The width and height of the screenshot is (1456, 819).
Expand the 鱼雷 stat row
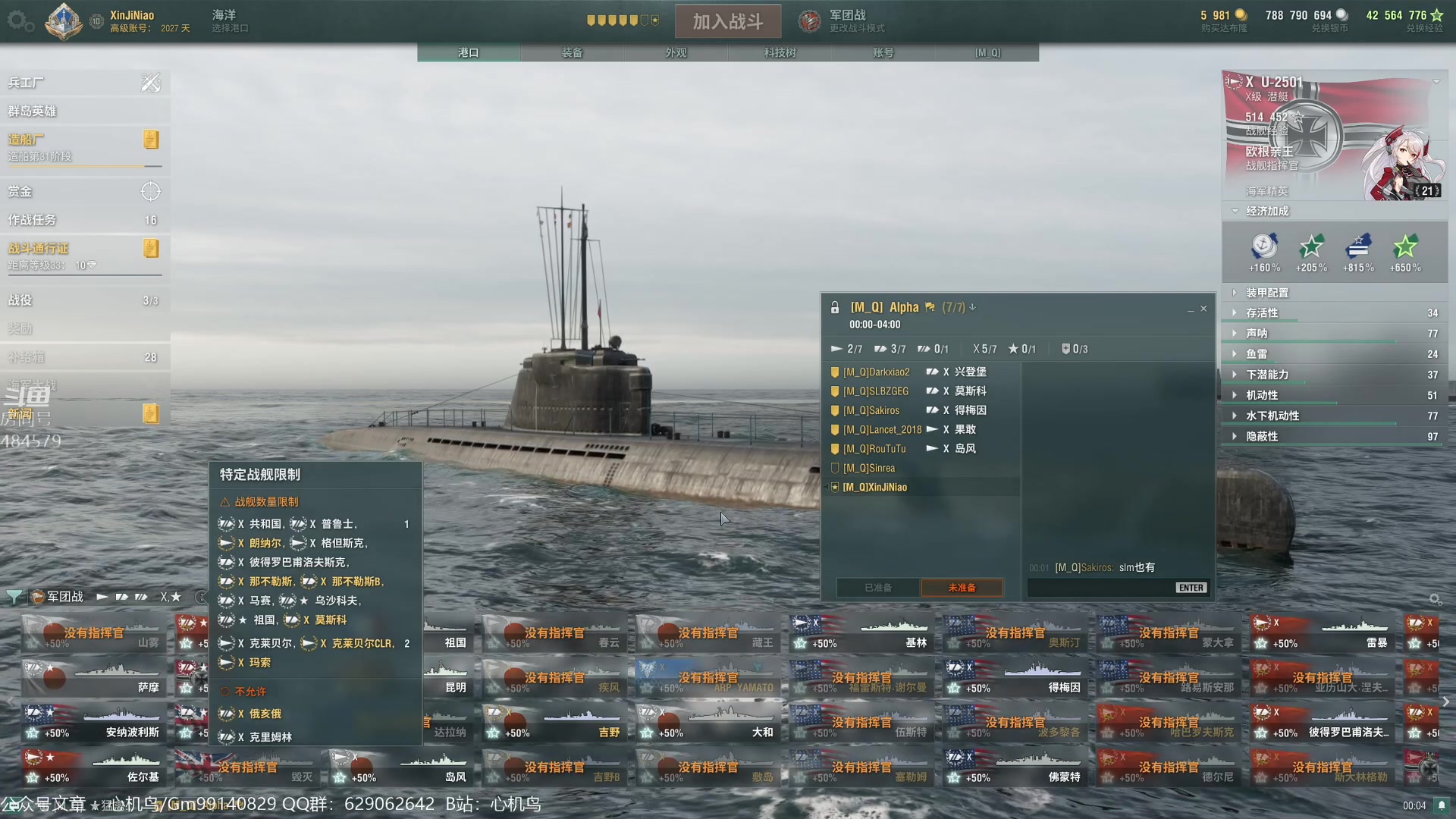[1335, 353]
